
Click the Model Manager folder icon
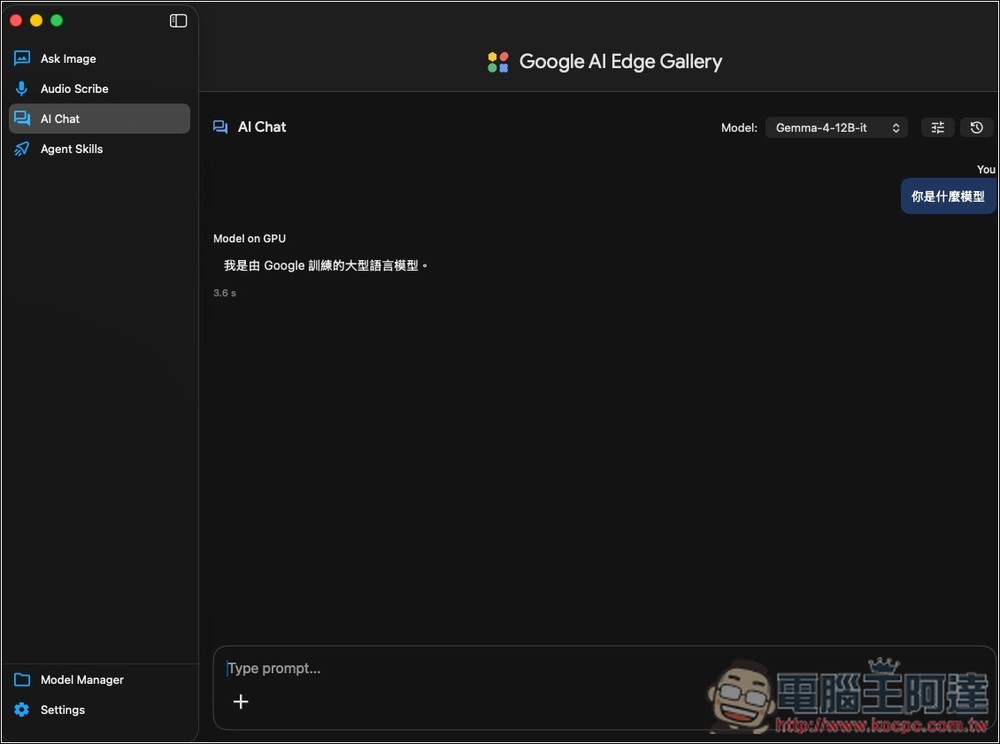tap(22, 680)
